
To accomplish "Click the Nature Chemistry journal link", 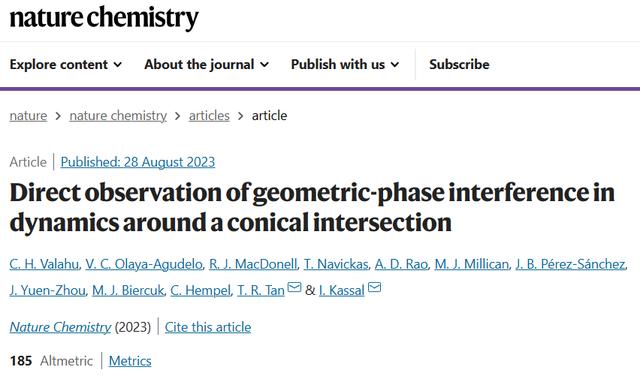I will pyautogui.click(x=60, y=327).
